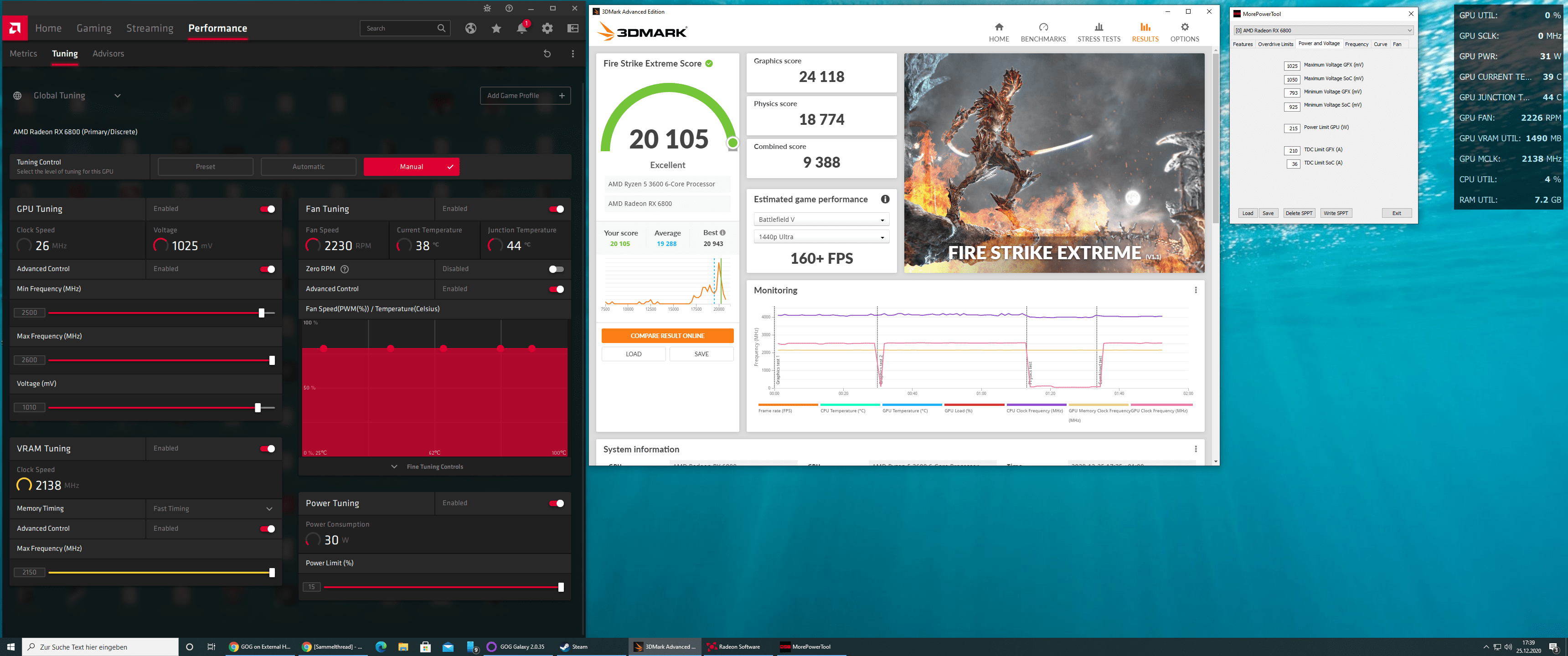Open Radeon favorites star icon

tap(496, 28)
